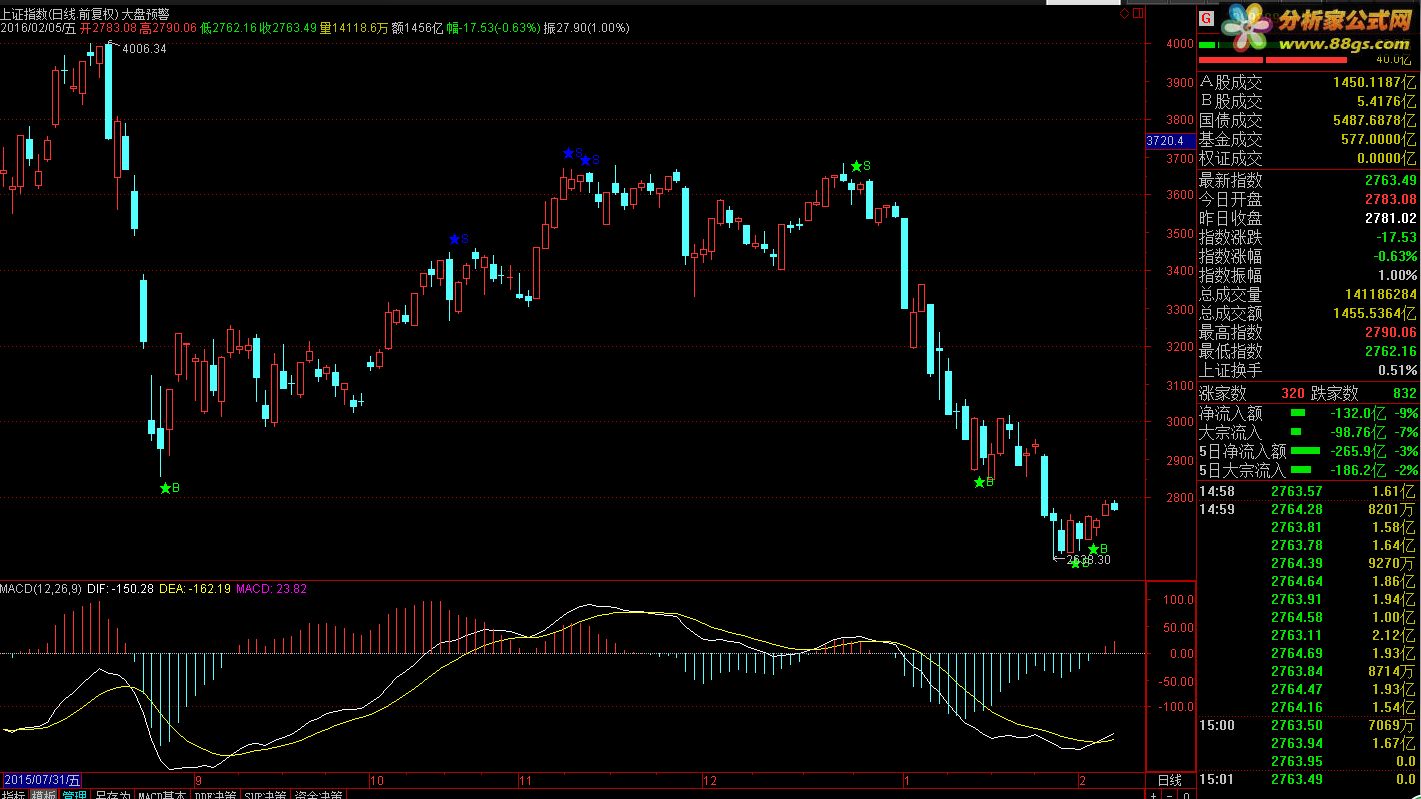Click the MACD(12,26,9) indicator label

[x=41, y=589]
